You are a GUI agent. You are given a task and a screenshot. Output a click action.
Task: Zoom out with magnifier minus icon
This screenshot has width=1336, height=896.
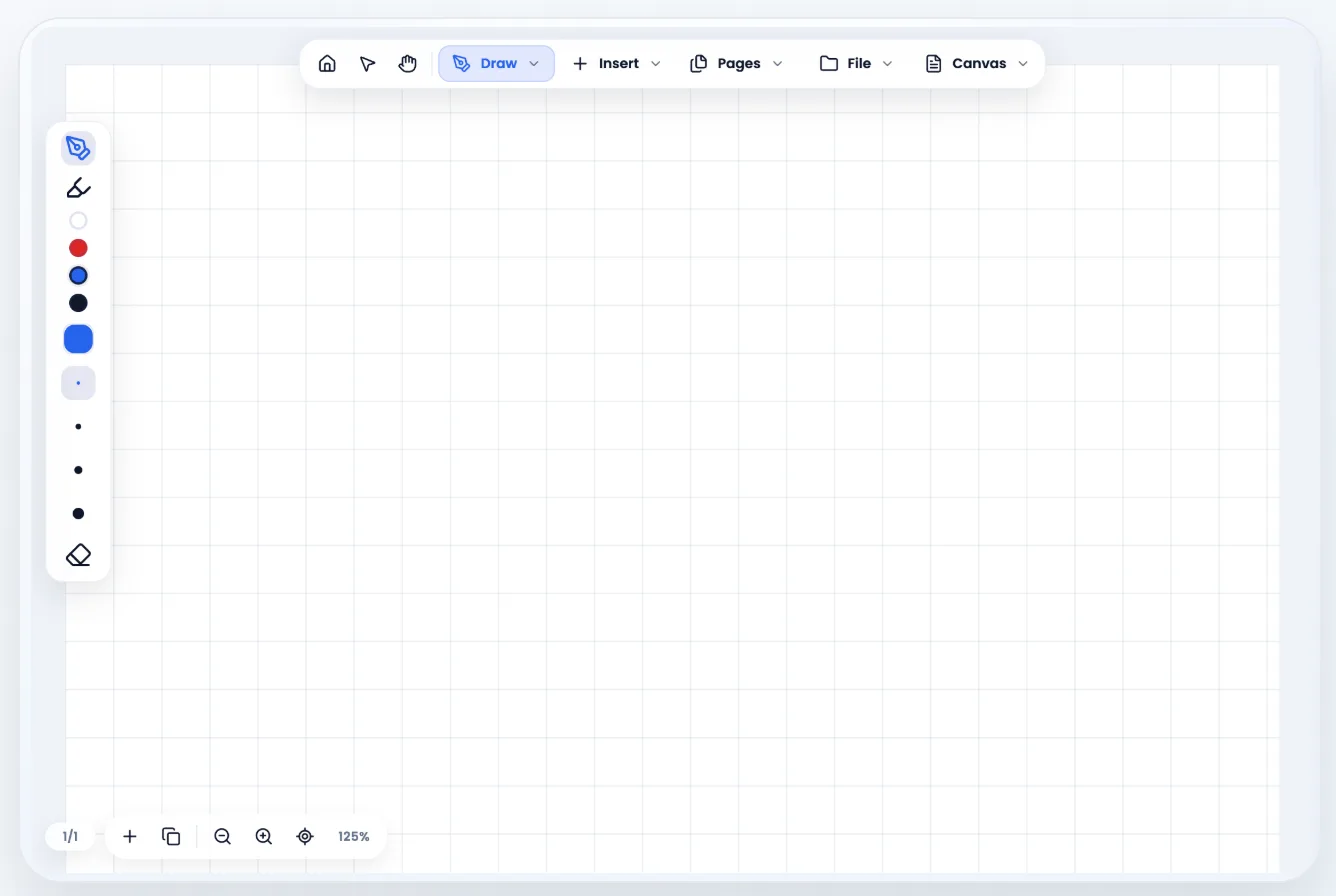click(223, 836)
